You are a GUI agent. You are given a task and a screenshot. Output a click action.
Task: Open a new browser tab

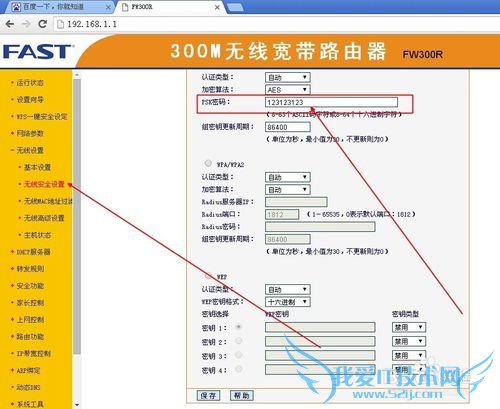(235, 7)
